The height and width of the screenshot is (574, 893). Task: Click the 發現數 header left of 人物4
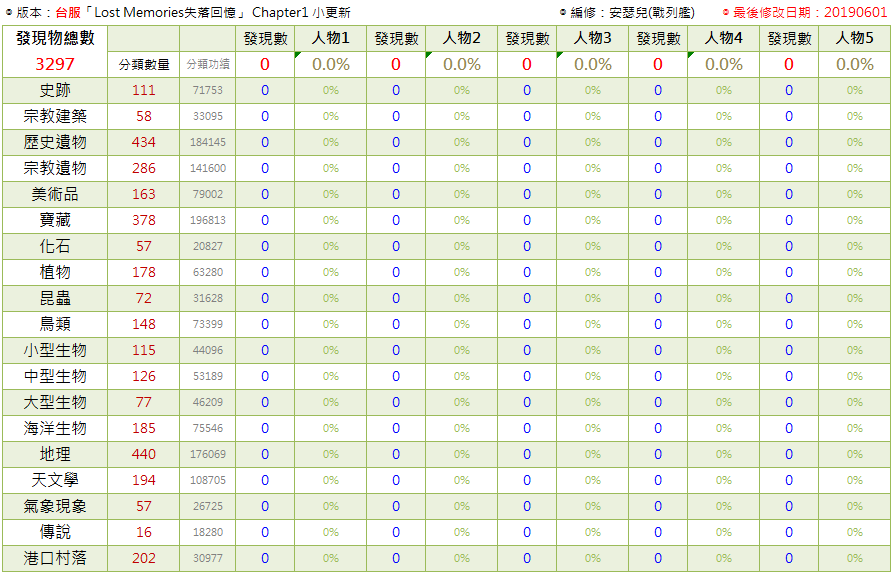pyautogui.click(x=658, y=39)
